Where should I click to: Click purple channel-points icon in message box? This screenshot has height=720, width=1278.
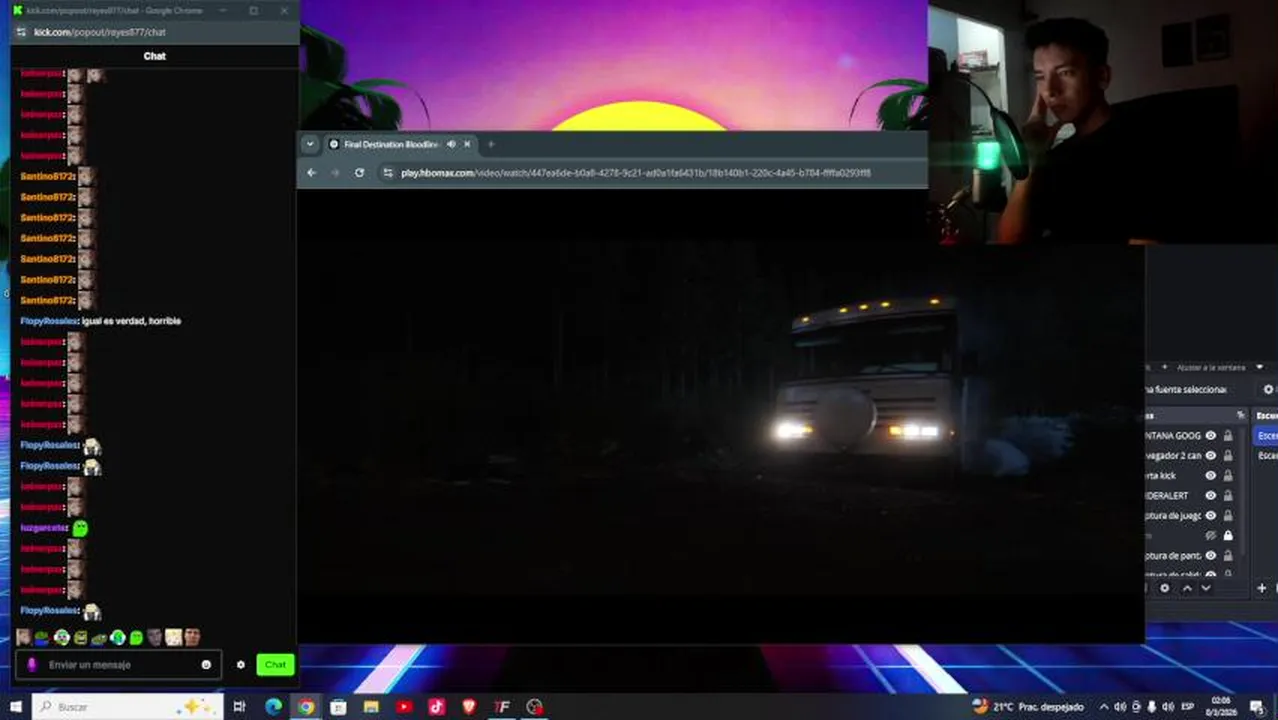click(x=32, y=665)
